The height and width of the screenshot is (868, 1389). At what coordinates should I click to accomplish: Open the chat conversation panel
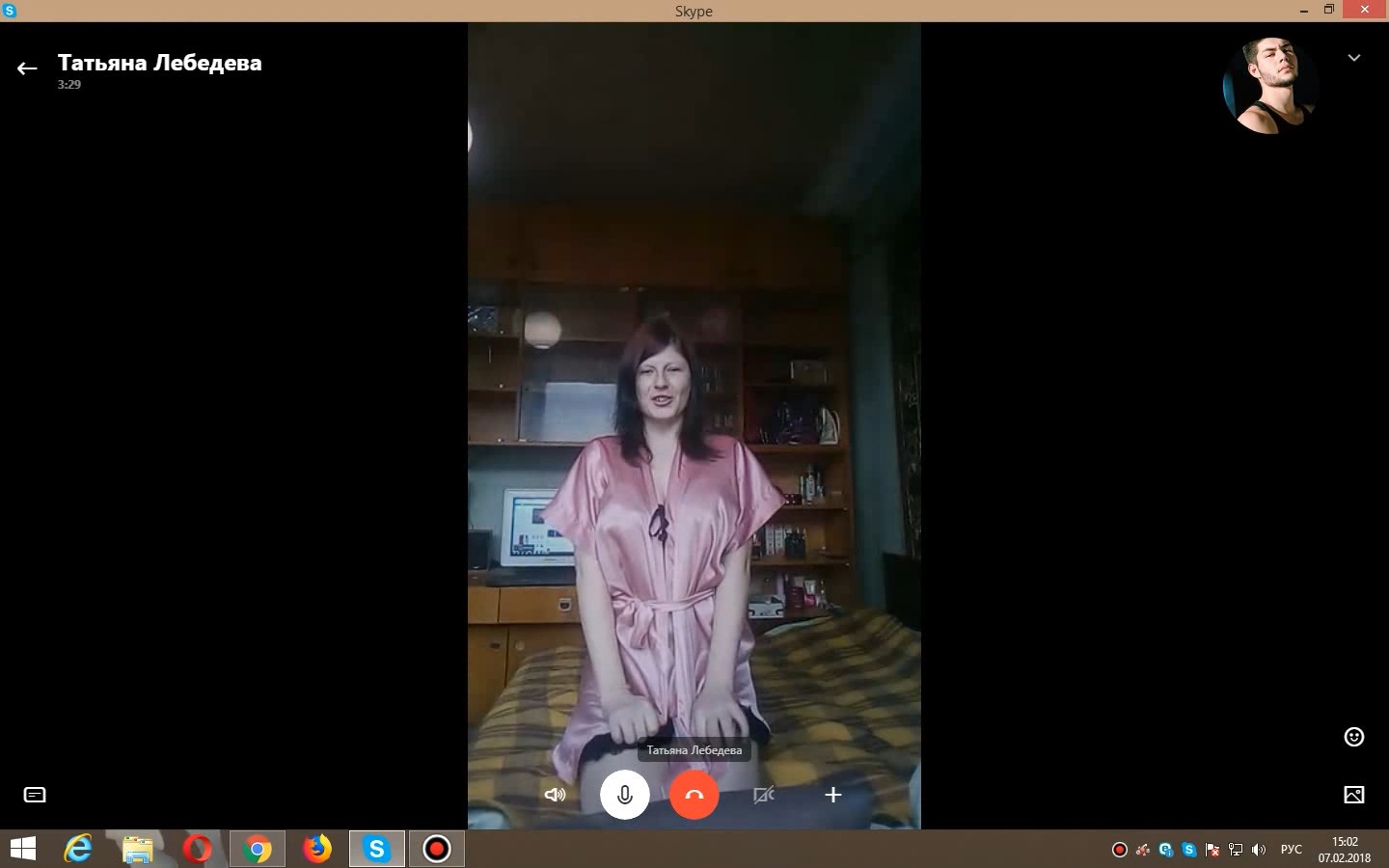tap(35, 795)
